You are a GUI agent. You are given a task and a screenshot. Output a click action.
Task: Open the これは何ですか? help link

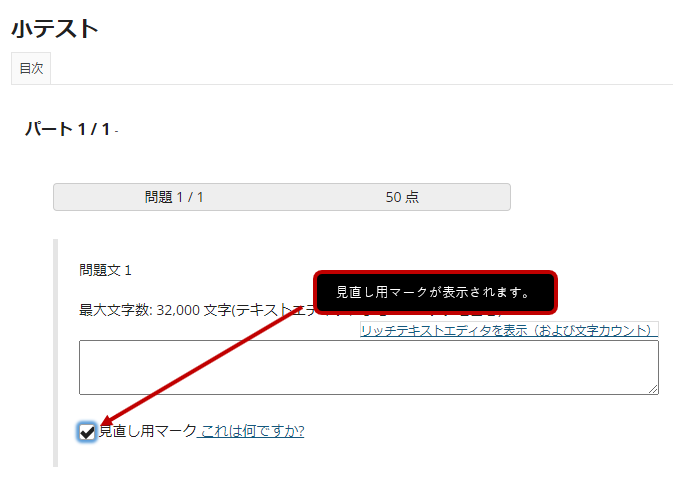point(253,431)
